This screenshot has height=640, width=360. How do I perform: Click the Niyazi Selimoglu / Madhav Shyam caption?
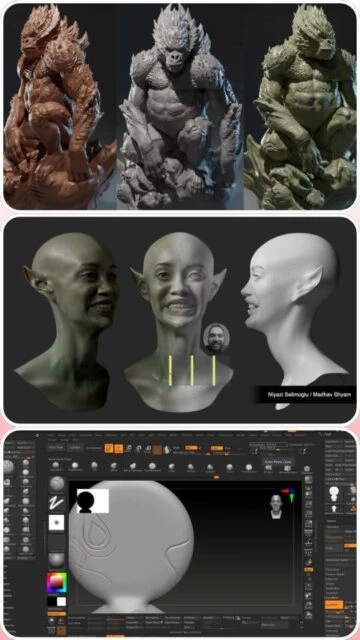pyautogui.click(x=309, y=395)
